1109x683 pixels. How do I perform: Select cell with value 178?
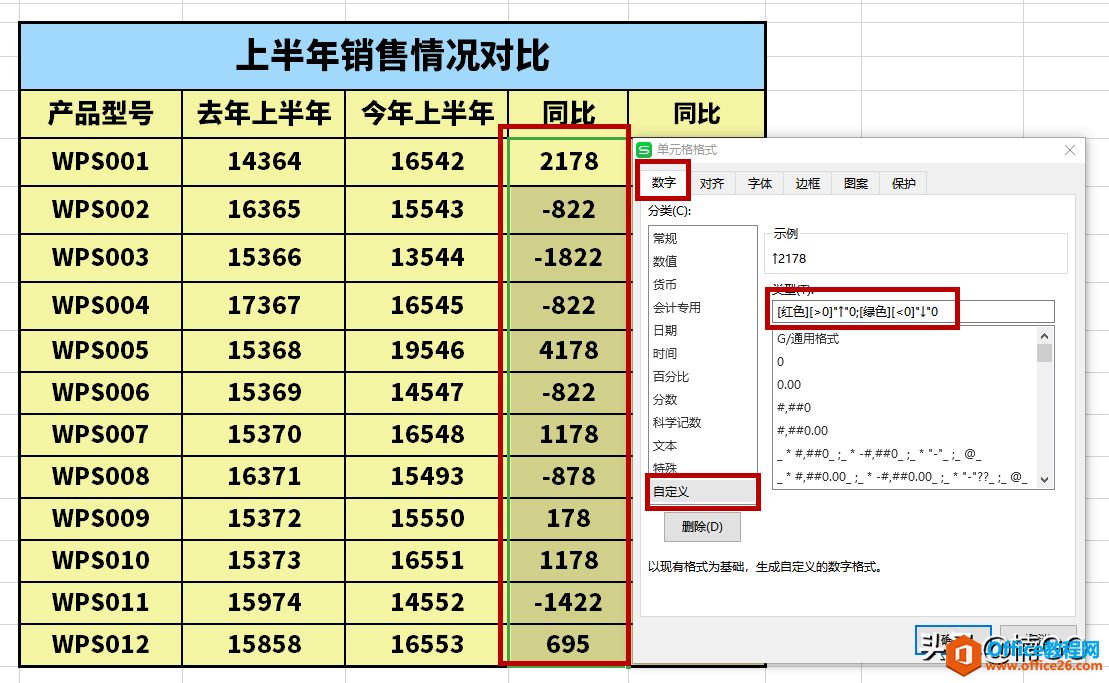[x=569, y=519]
